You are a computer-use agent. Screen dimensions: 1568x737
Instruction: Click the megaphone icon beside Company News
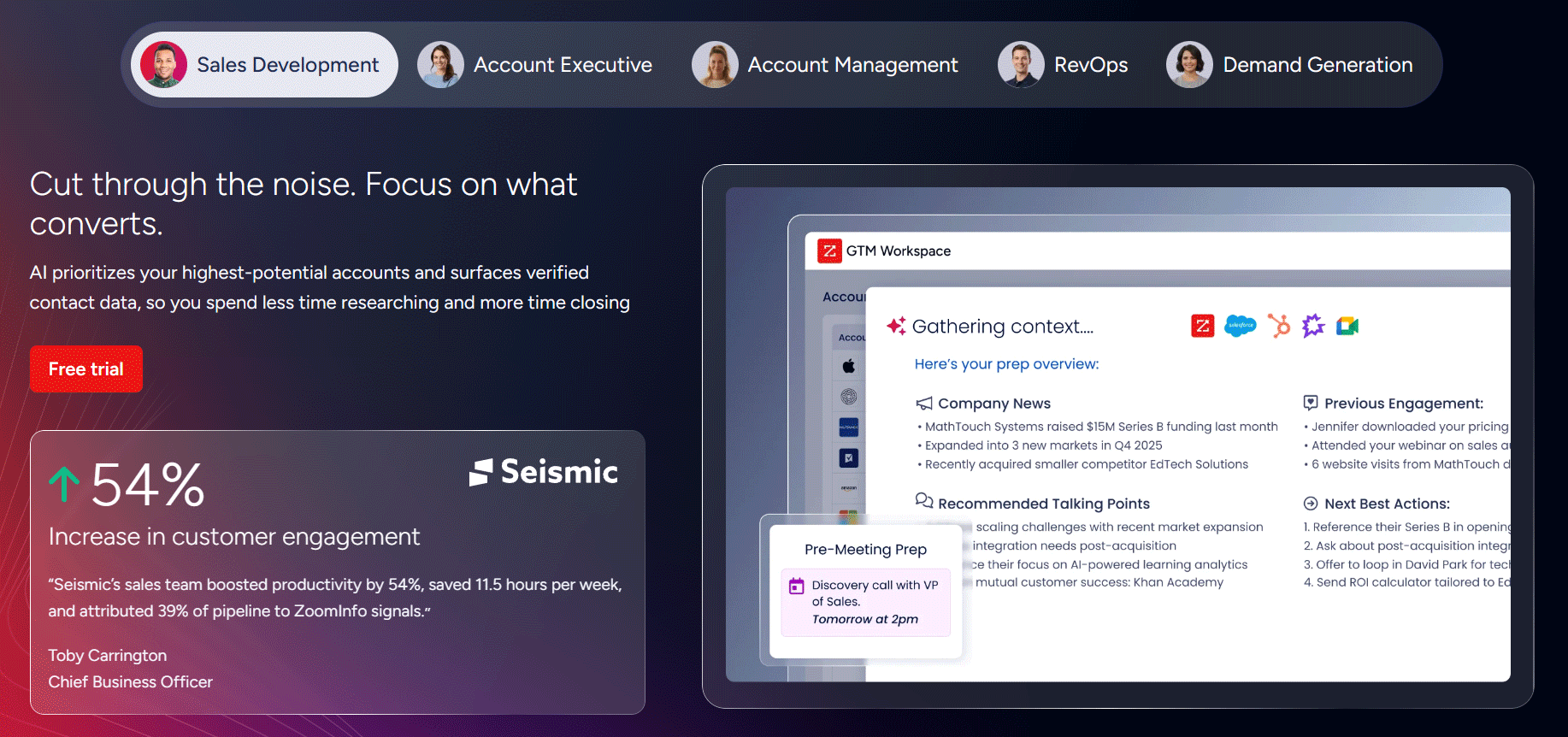pyautogui.click(x=924, y=404)
